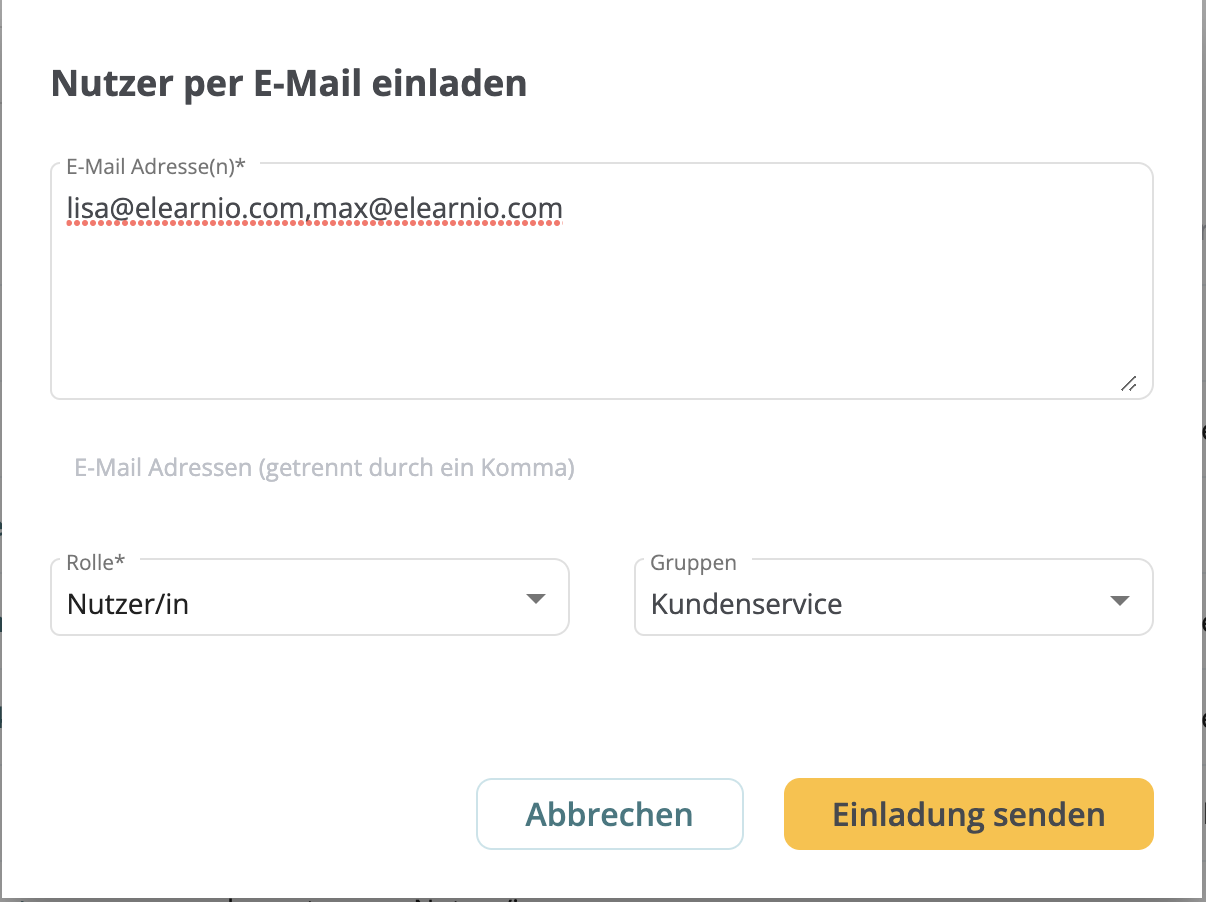This screenshot has width=1206, height=902.
Task: Click the Gruppen field label
Action: coord(693,563)
